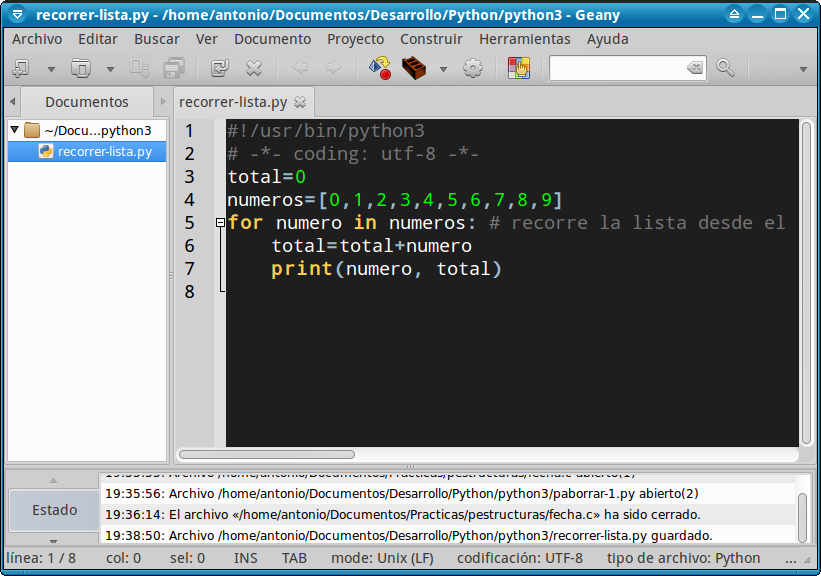
Task: Open the Buscar menu
Action: pyautogui.click(x=157, y=39)
